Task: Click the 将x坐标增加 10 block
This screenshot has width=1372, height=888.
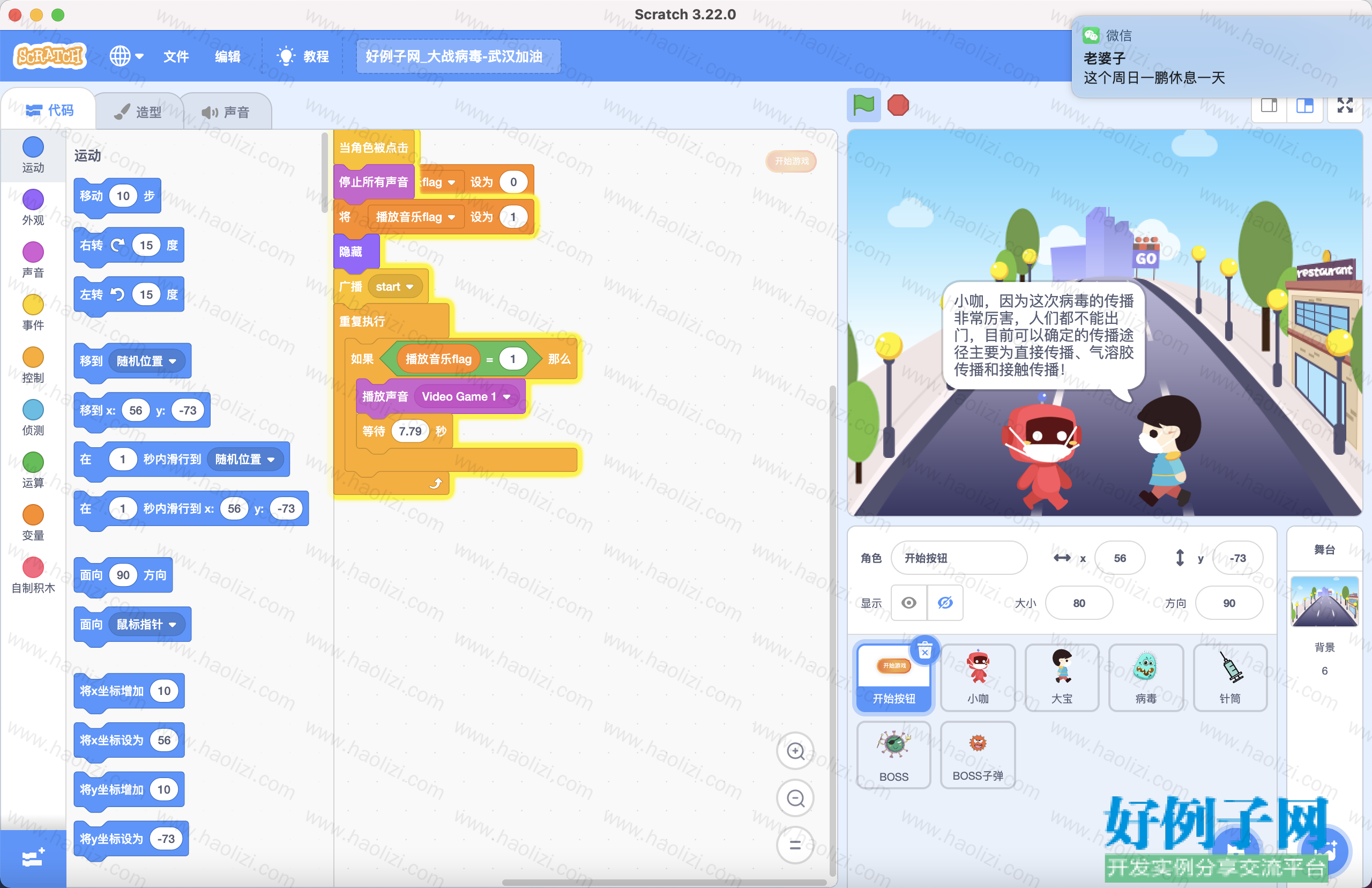Action: click(x=129, y=691)
